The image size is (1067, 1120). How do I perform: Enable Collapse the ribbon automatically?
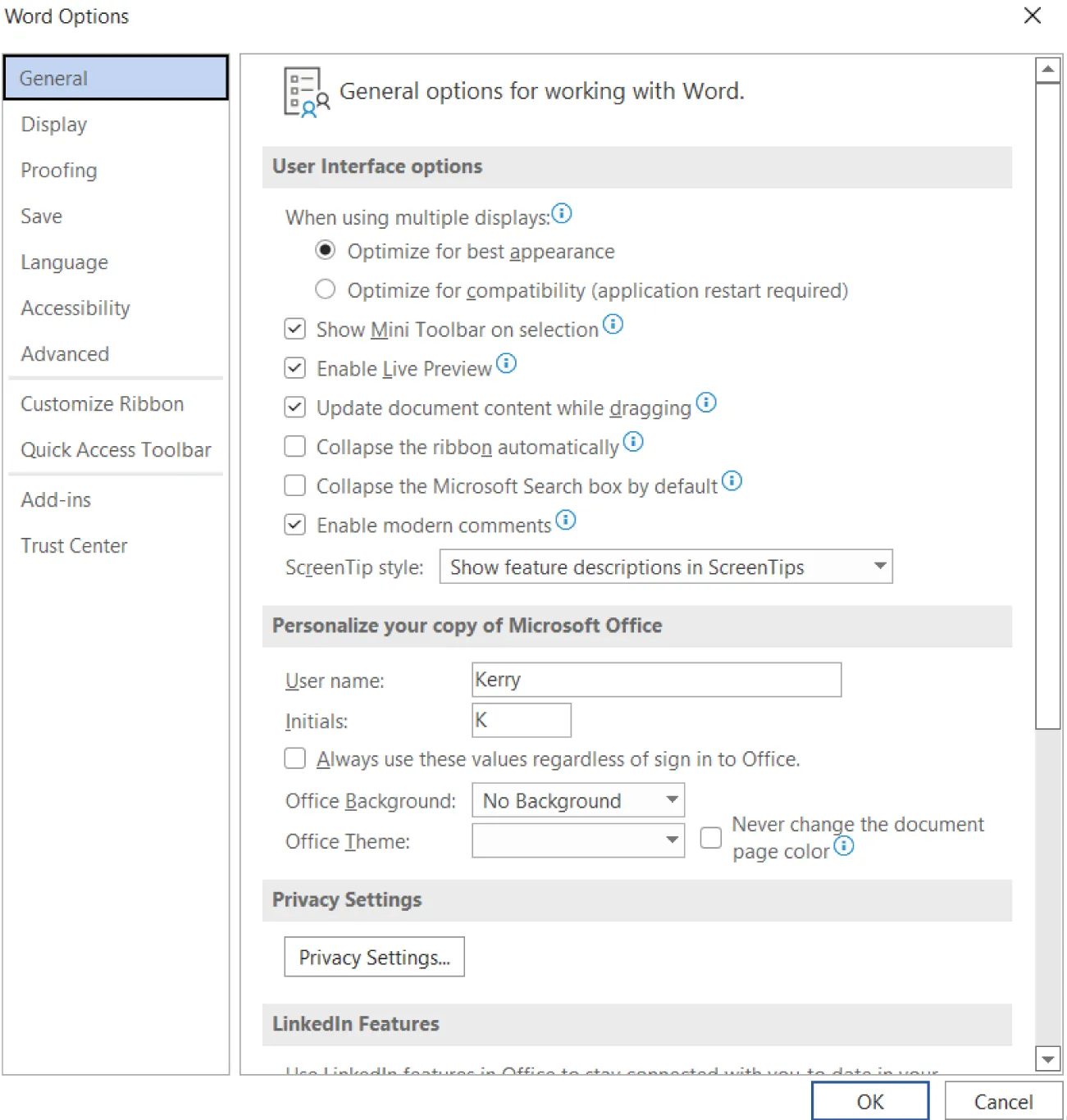(x=294, y=446)
